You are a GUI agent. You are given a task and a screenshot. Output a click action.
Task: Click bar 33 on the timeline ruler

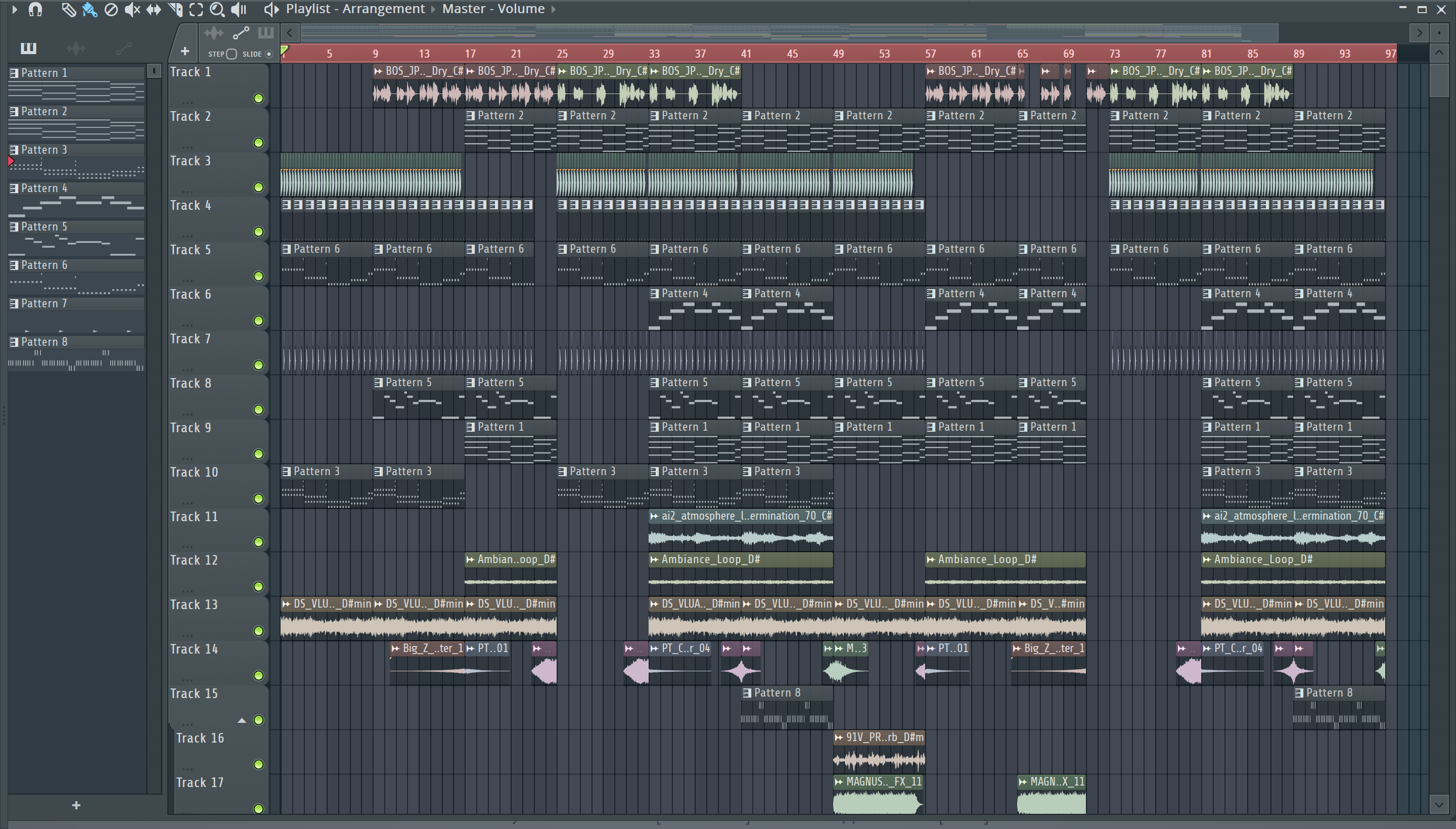(x=654, y=54)
